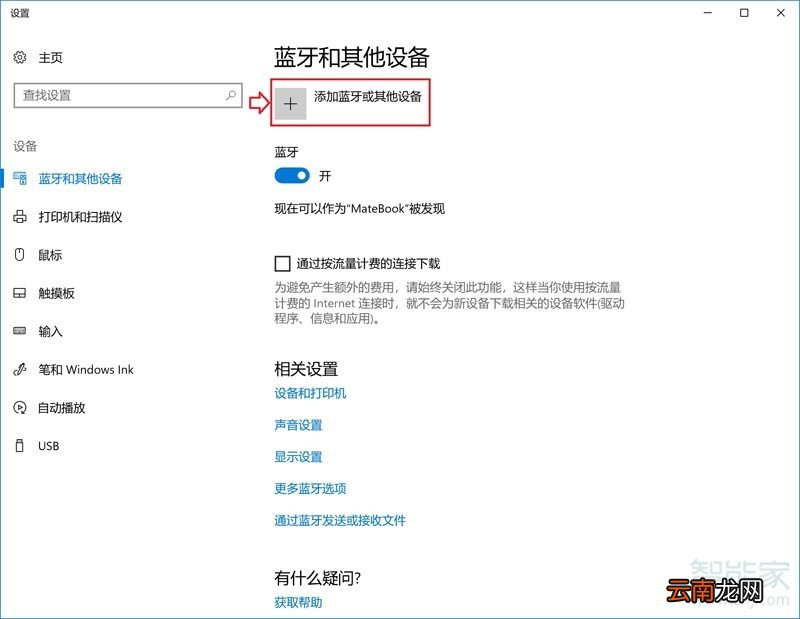Select 自动播放 in the sidebar
Screen dimensions: 800x619
(x=62, y=408)
